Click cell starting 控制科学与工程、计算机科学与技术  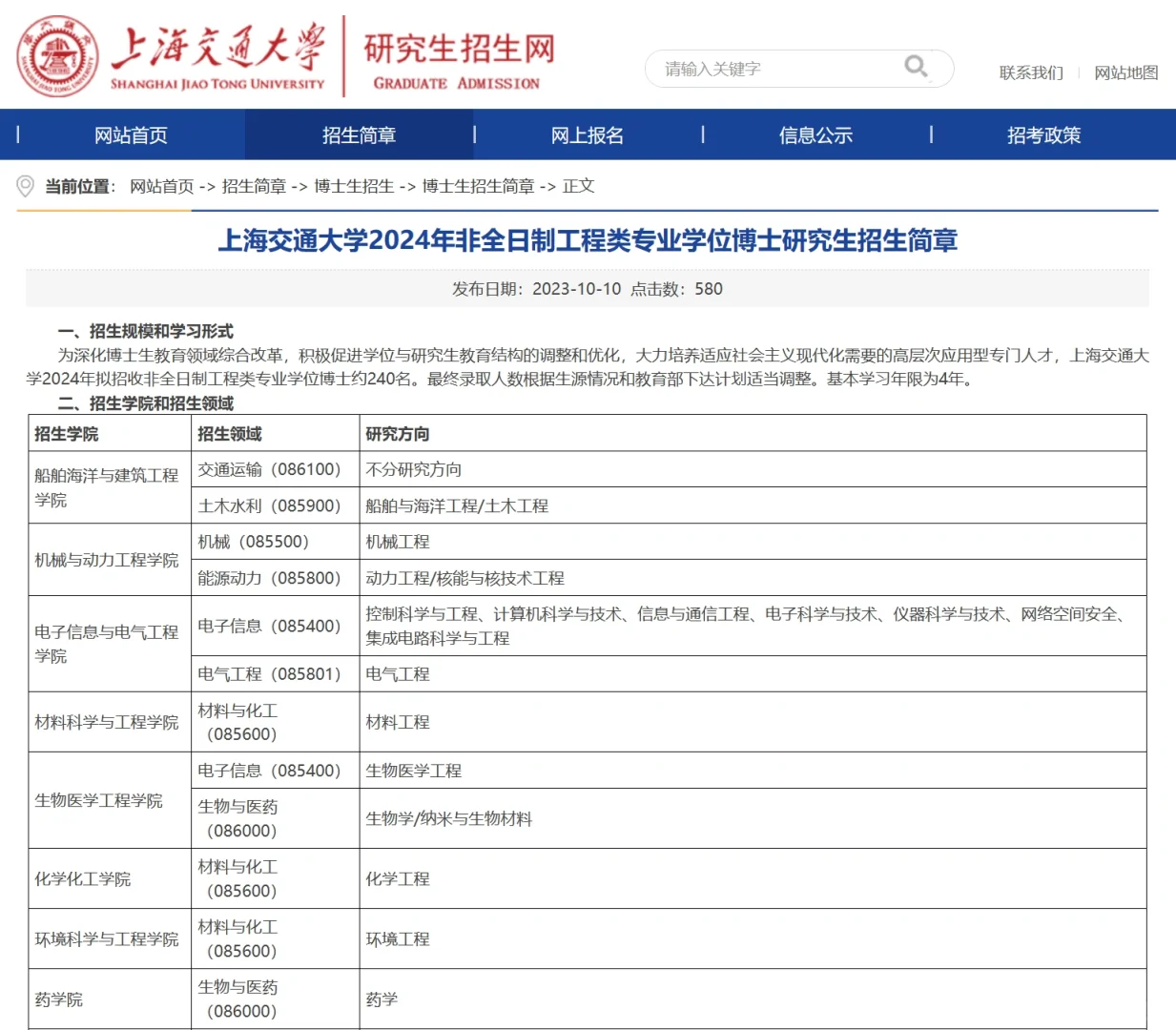click(753, 626)
